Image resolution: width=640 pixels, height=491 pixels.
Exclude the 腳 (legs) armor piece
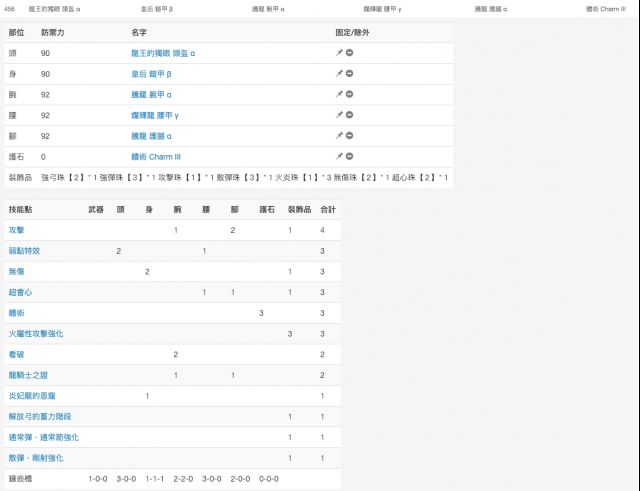point(349,136)
